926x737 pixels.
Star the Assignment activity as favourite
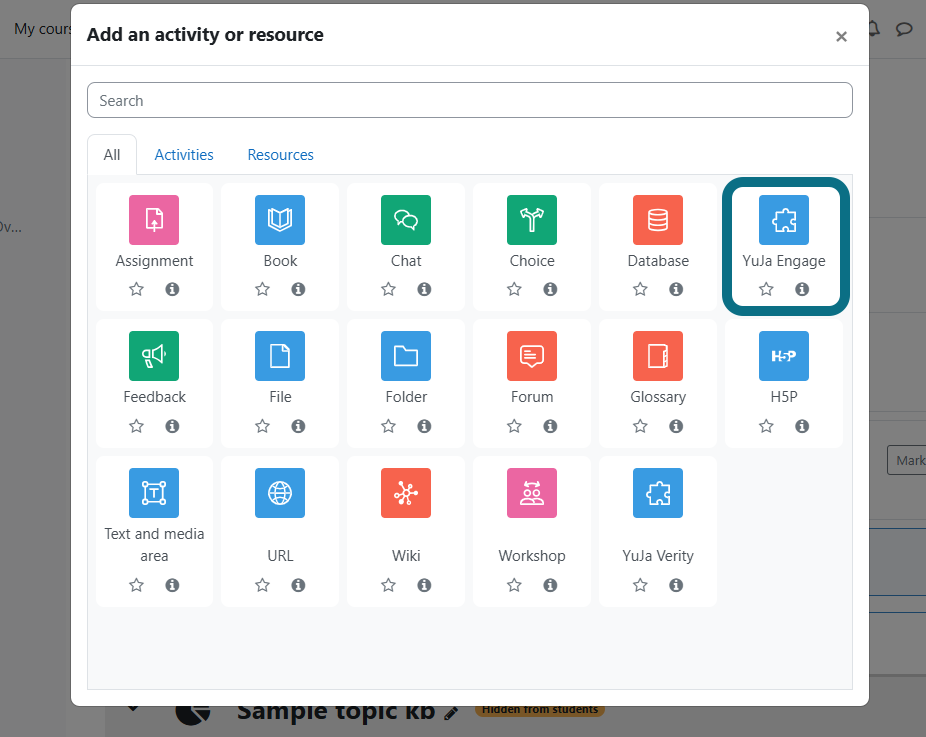(136, 289)
